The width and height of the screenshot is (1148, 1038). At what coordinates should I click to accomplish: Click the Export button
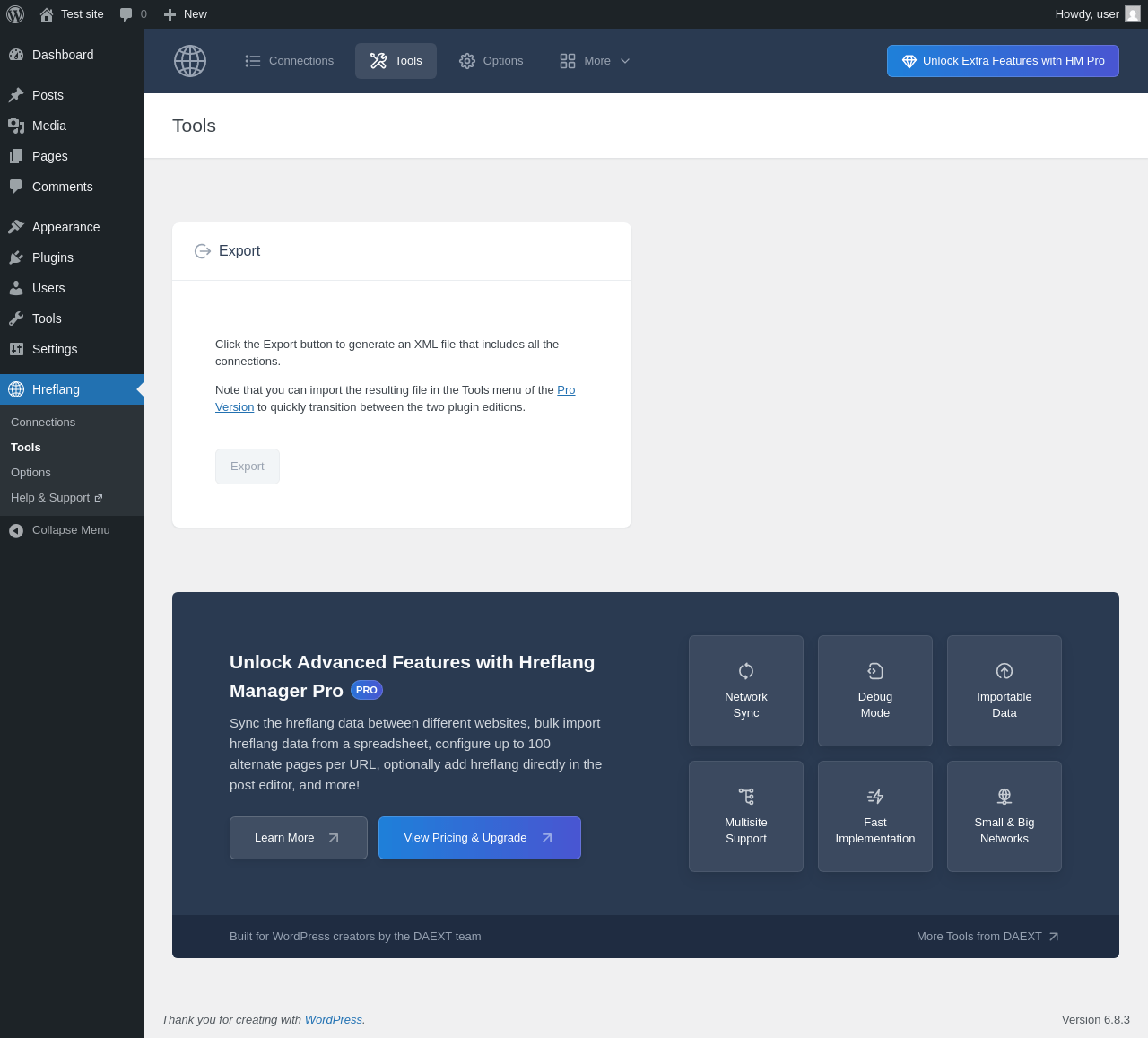point(248,467)
